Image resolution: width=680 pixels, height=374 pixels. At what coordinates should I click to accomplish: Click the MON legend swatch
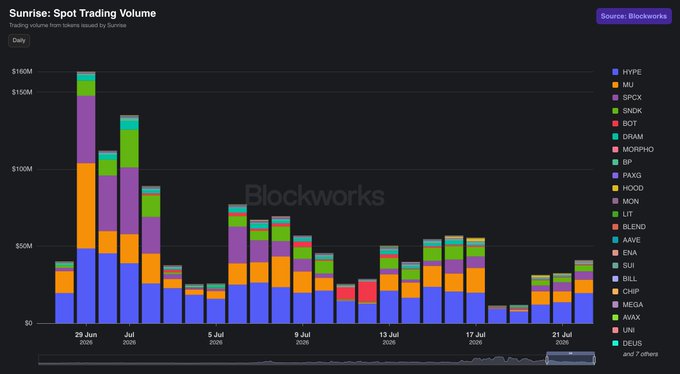(x=615, y=201)
